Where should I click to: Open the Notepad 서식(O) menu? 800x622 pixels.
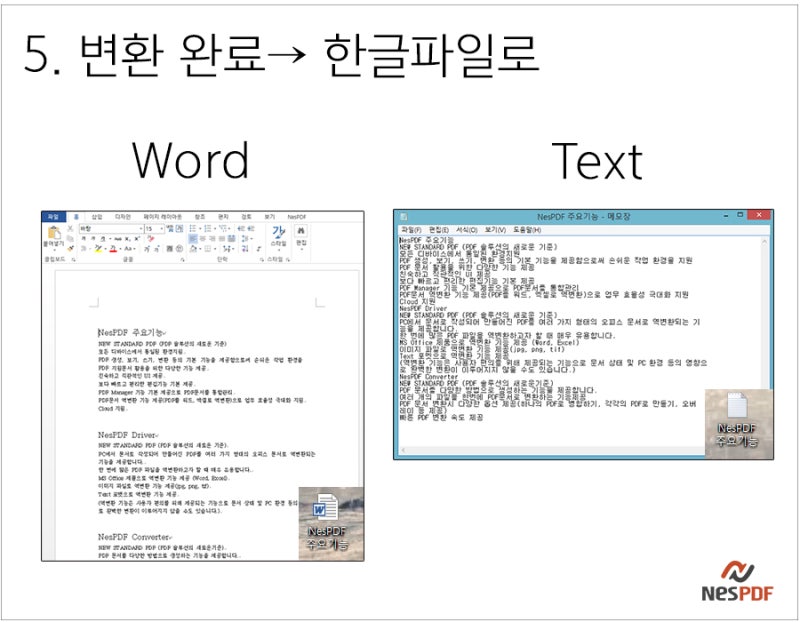pos(466,230)
